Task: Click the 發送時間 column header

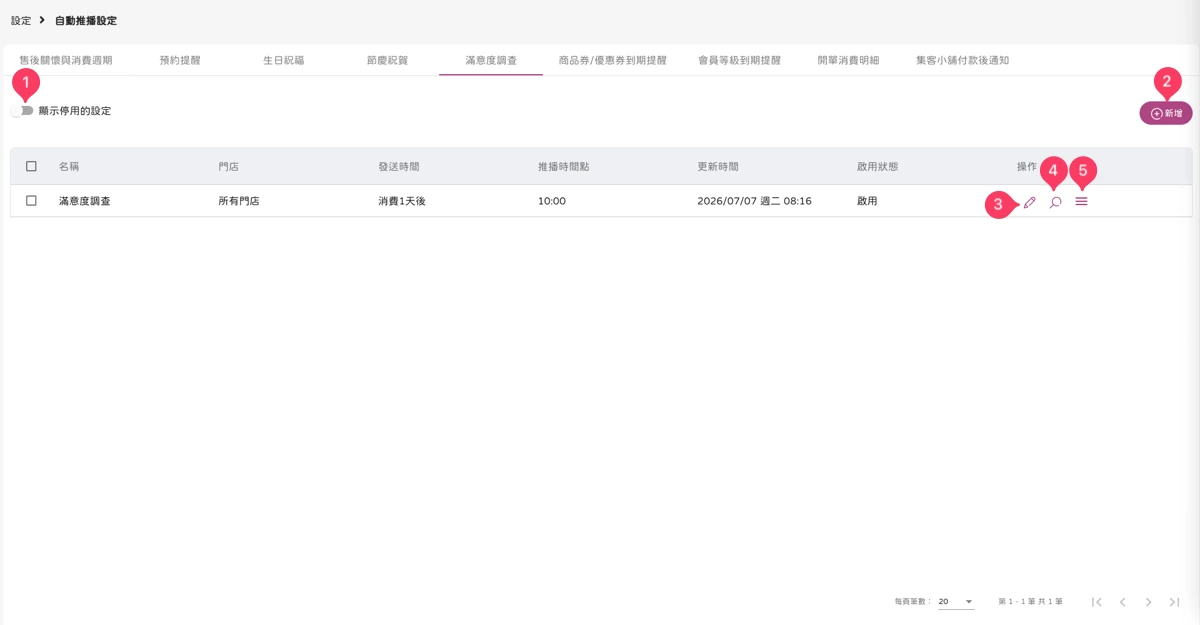Action: [399, 167]
